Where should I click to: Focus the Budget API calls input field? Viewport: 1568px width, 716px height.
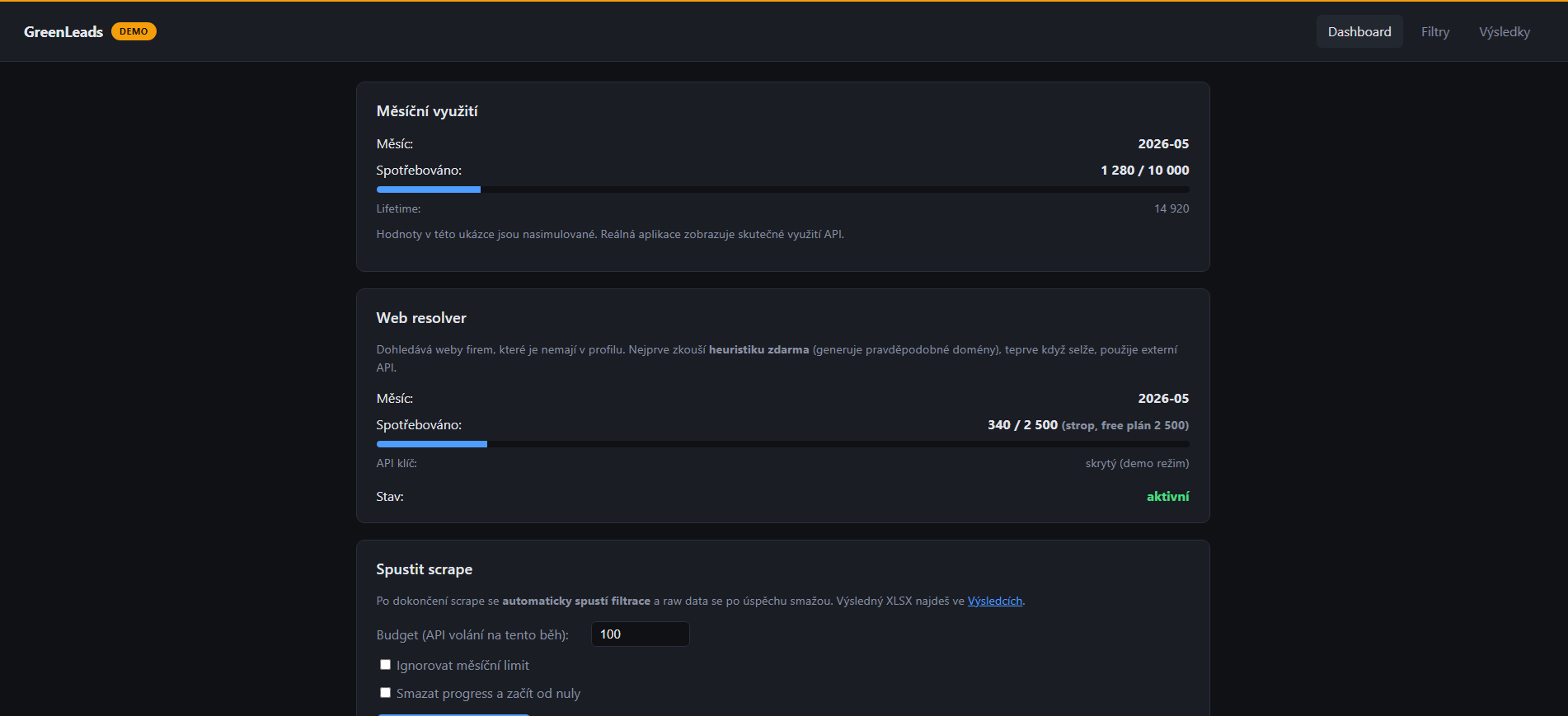tap(640, 634)
